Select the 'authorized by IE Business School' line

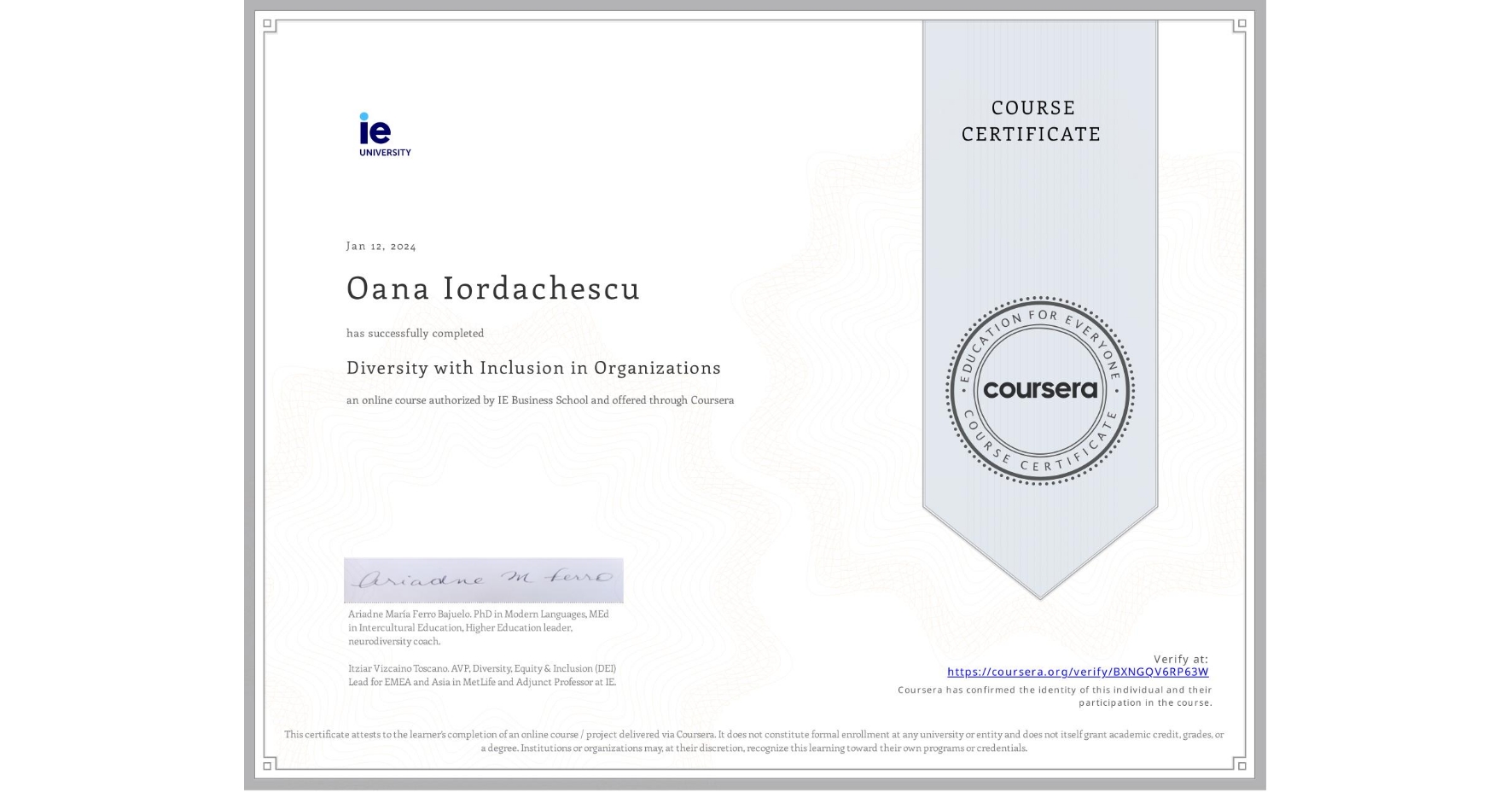tap(540, 400)
